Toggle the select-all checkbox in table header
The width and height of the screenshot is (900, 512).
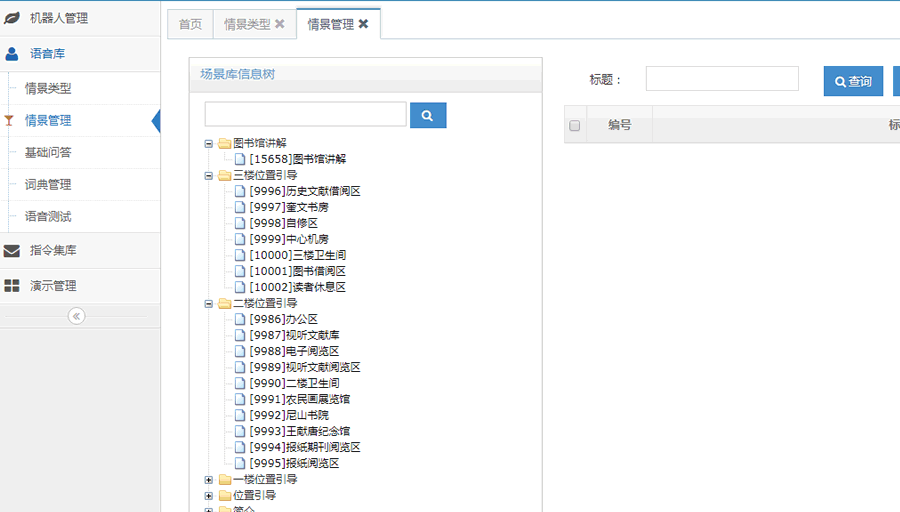574,126
